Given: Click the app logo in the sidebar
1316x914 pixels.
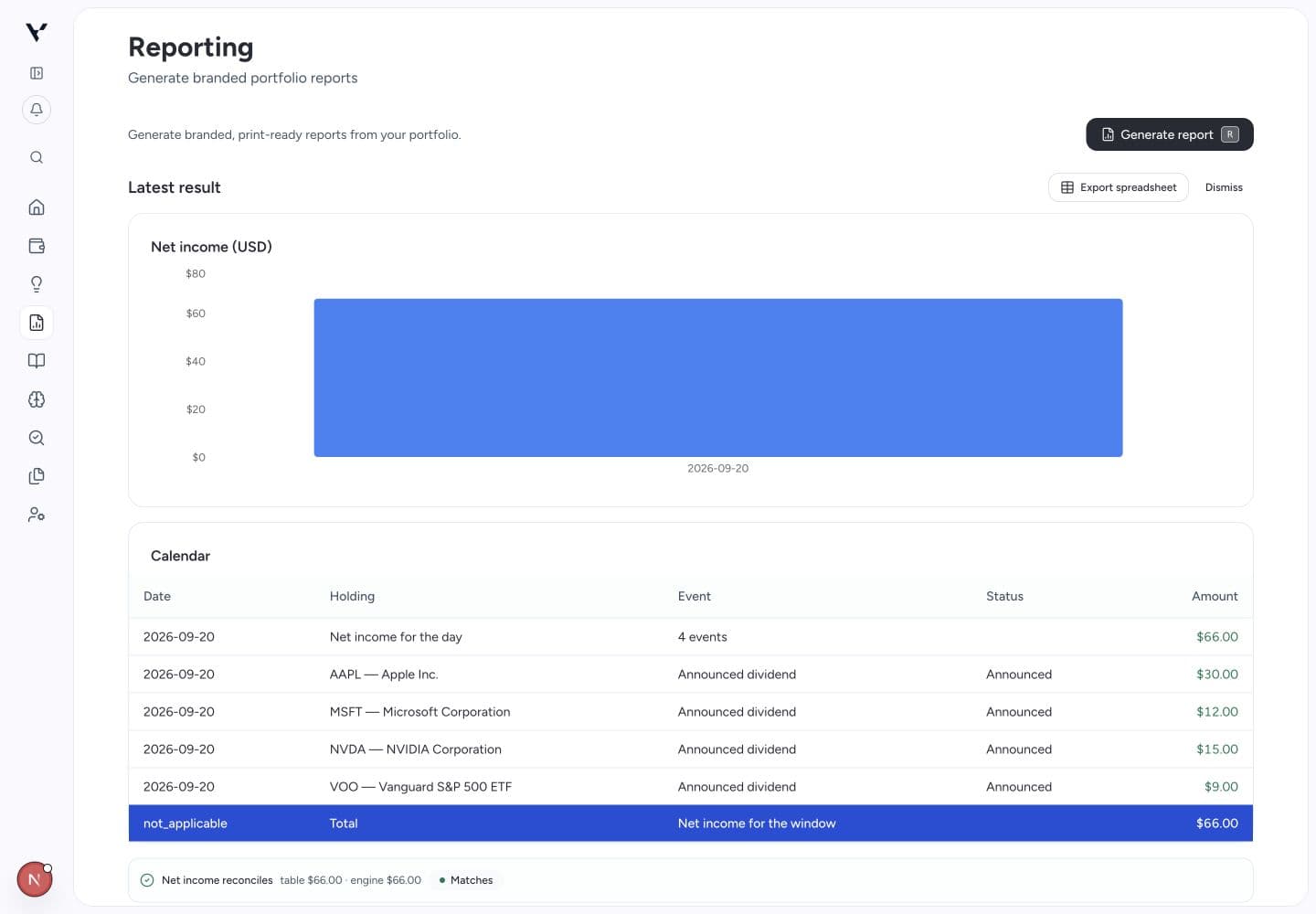Looking at the screenshot, I should click(x=37, y=33).
